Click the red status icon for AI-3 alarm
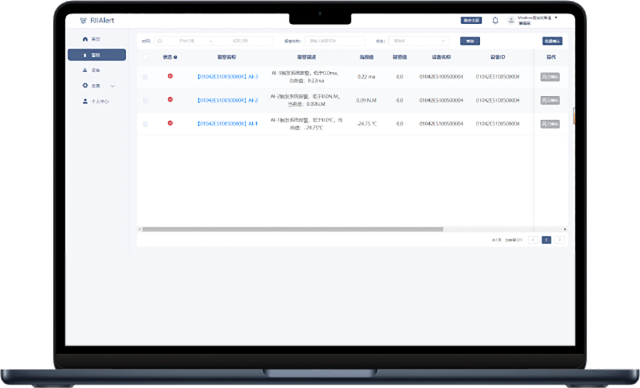Screen dimensions: 640x388 (170, 76)
